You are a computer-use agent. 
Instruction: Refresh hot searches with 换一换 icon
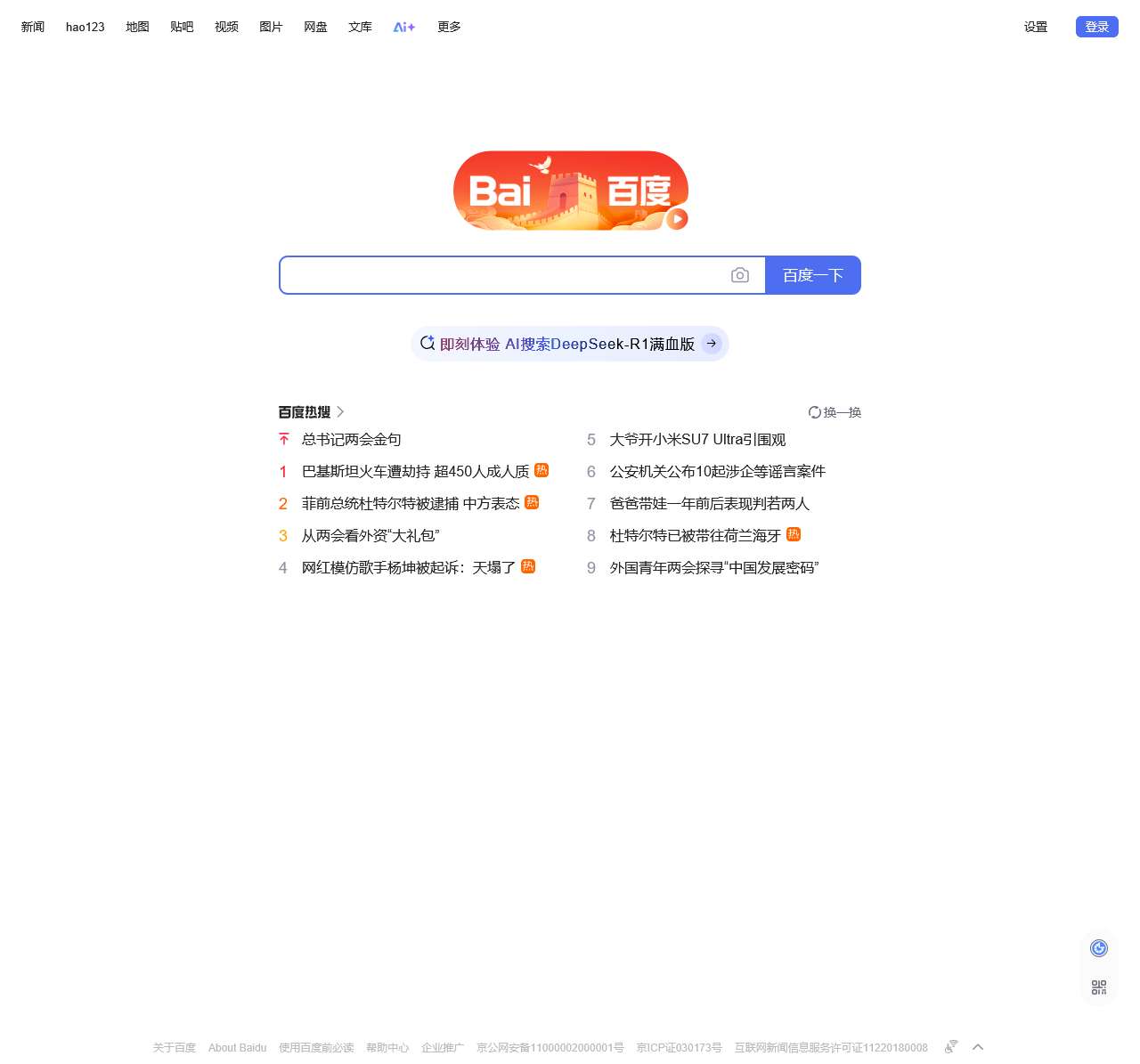[x=814, y=412]
